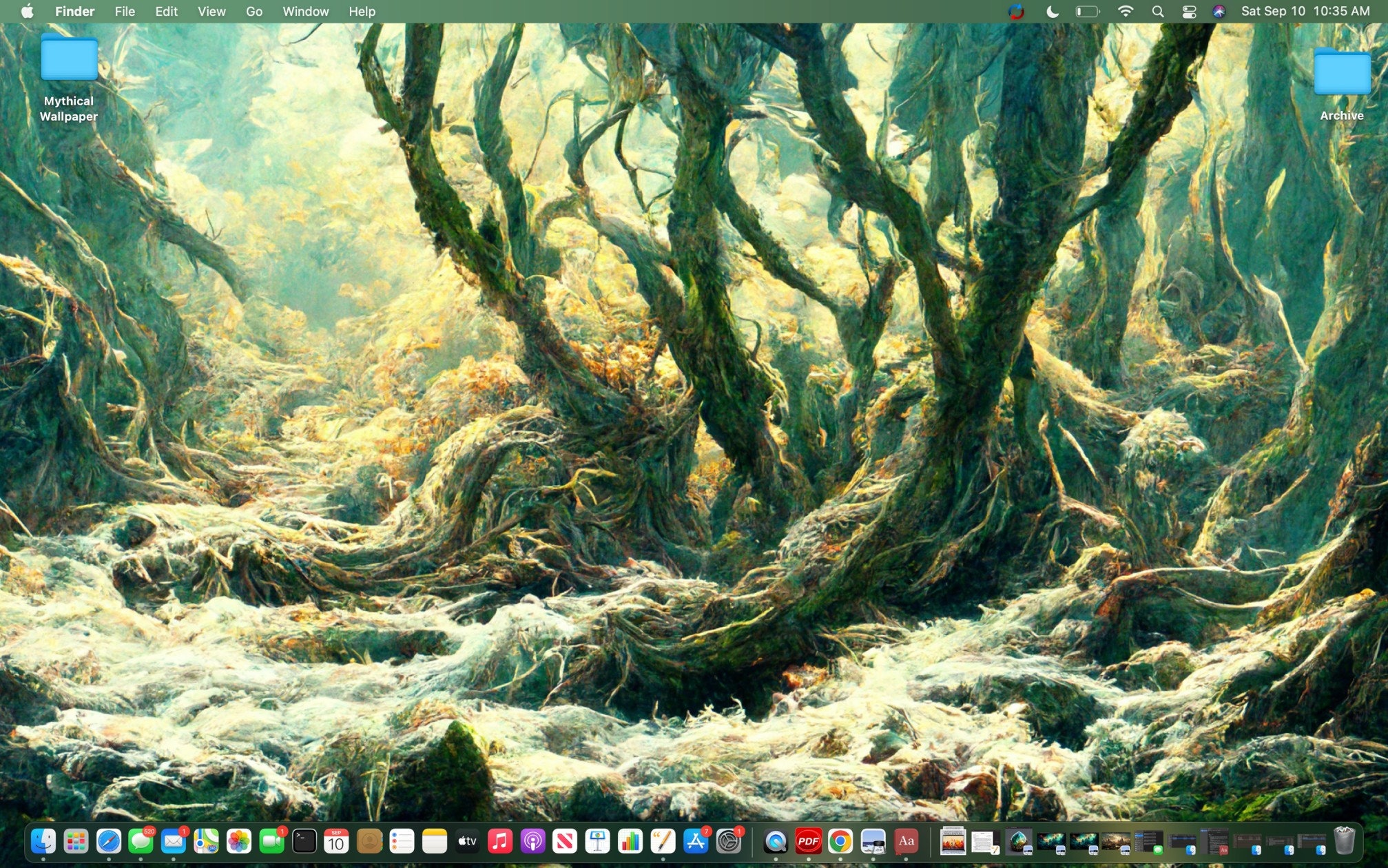This screenshot has width=1388, height=868.
Task: Open the Calendar app showing September 10
Action: click(x=337, y=841)
